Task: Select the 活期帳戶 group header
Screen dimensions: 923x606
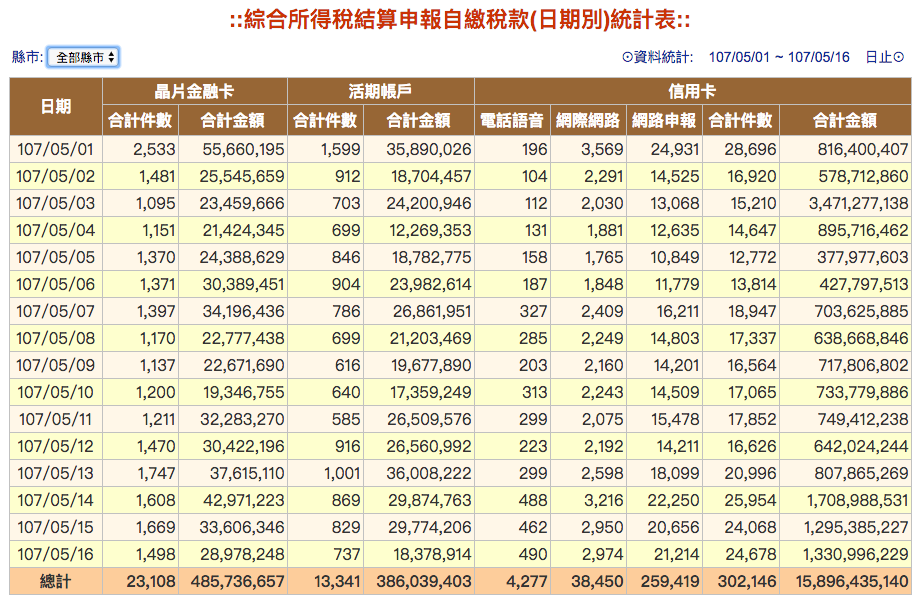Action: 380,92
